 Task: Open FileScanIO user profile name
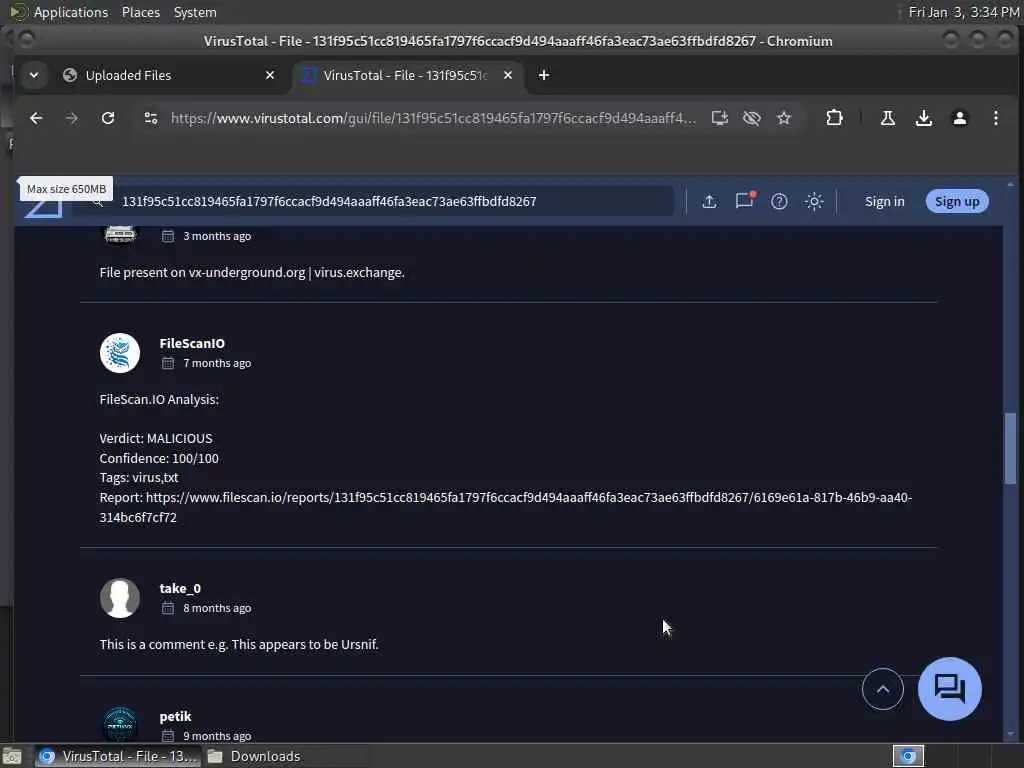point(192,343)
